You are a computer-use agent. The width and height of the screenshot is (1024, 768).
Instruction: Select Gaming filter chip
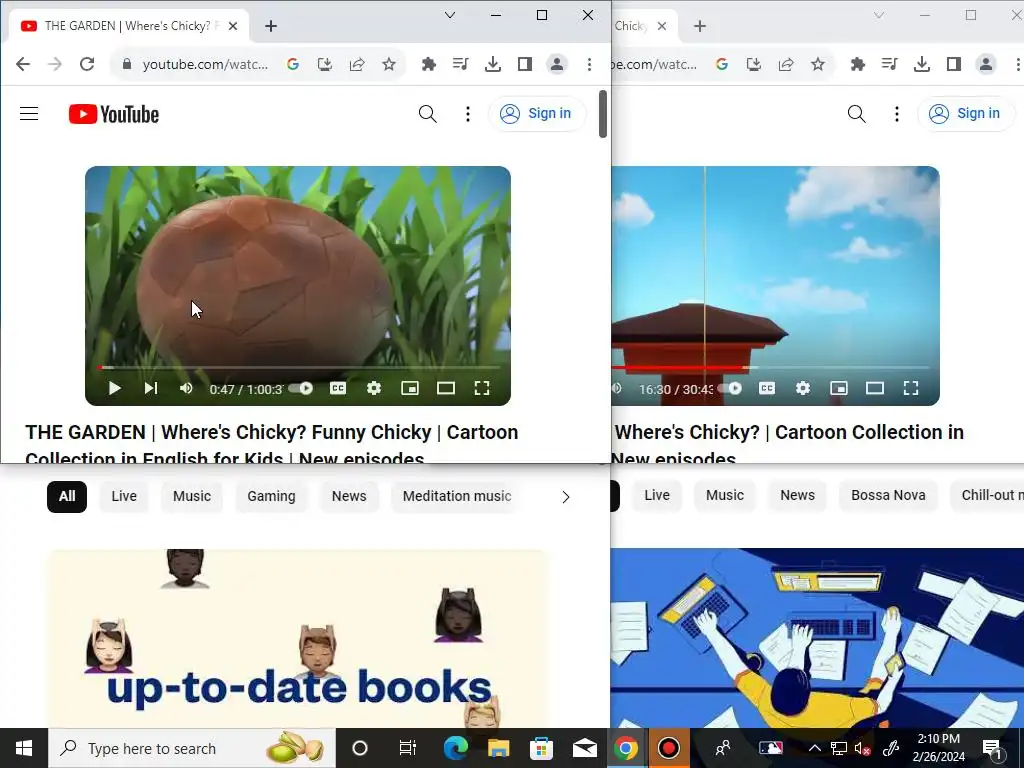[x=271, y=496]
